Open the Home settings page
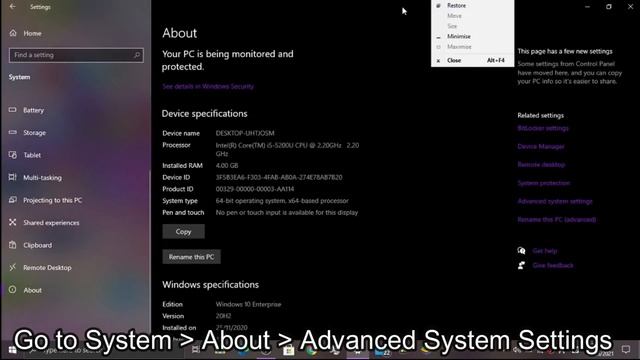This screenshot has width=640, height=360. 25,33
